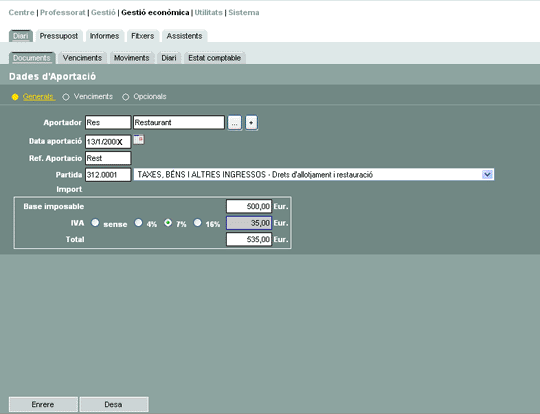The width and height of the screenshot is (540, 414).
Task: Go to Estat comptable tab
Action: tap(215, 58)
